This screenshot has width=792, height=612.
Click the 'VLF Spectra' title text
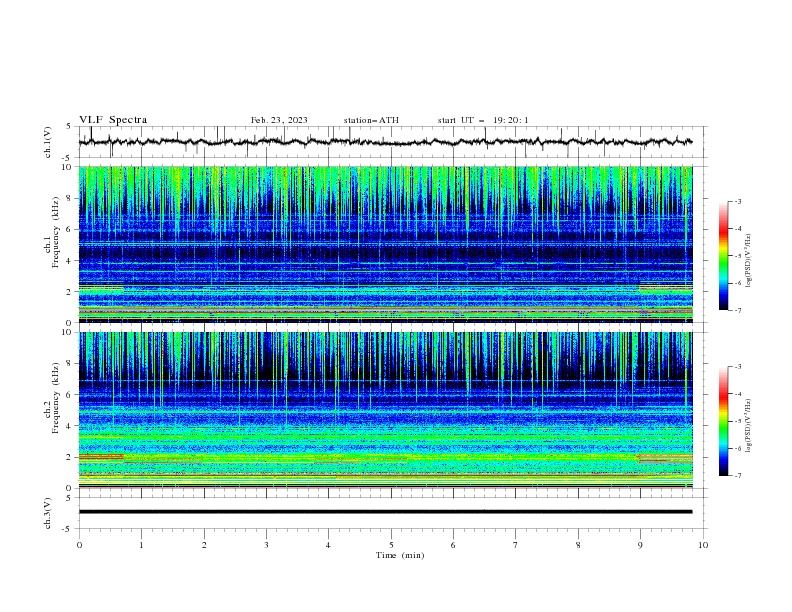click(x=113, y=120)
